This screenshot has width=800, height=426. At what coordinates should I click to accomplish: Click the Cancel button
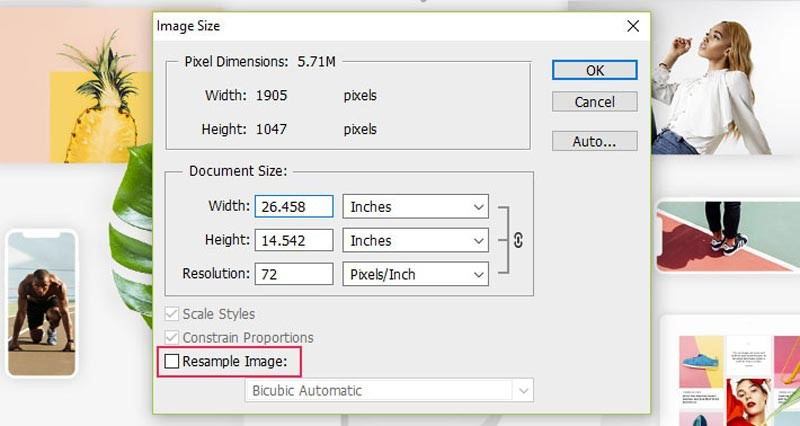click(x=594, y=102)
